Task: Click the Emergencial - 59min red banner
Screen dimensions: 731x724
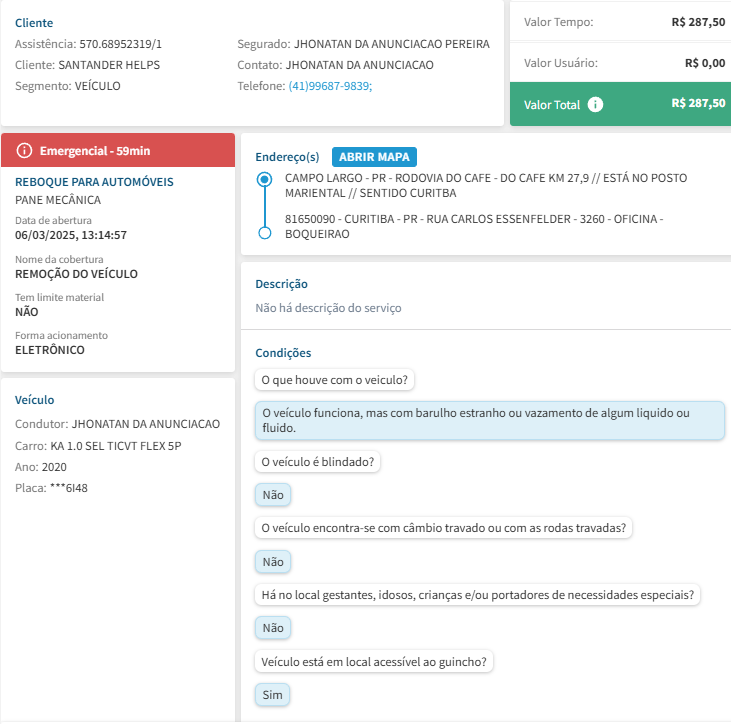Action: tap(118, 150)
